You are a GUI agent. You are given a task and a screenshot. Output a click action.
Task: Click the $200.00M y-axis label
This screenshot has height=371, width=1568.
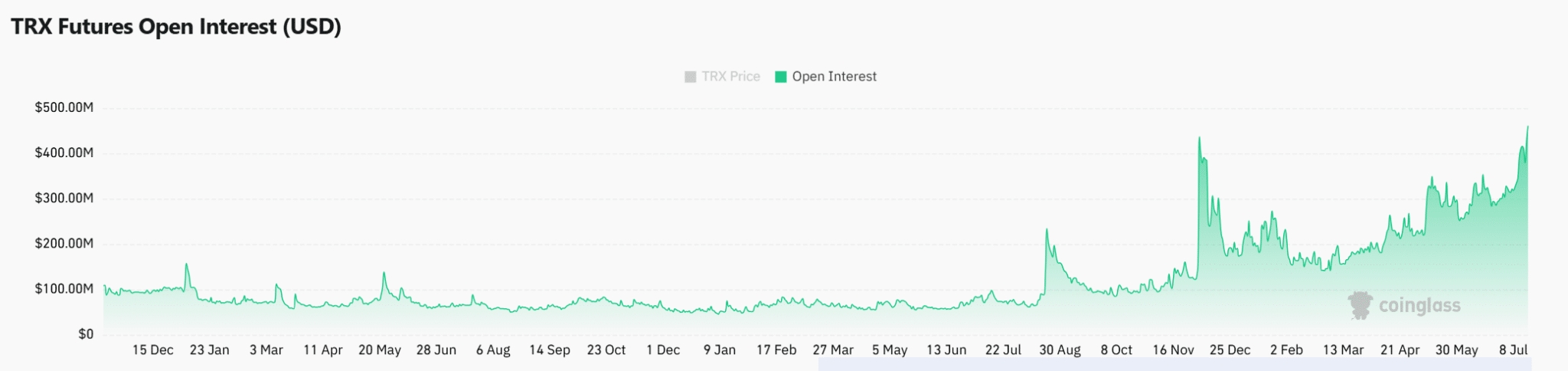[64, 244]
